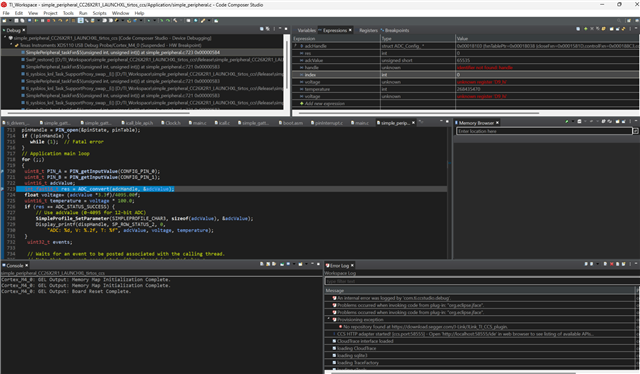The image size is (640, 374).
Task: Expand the adcHandle expression row
Action: click(296, 46)
